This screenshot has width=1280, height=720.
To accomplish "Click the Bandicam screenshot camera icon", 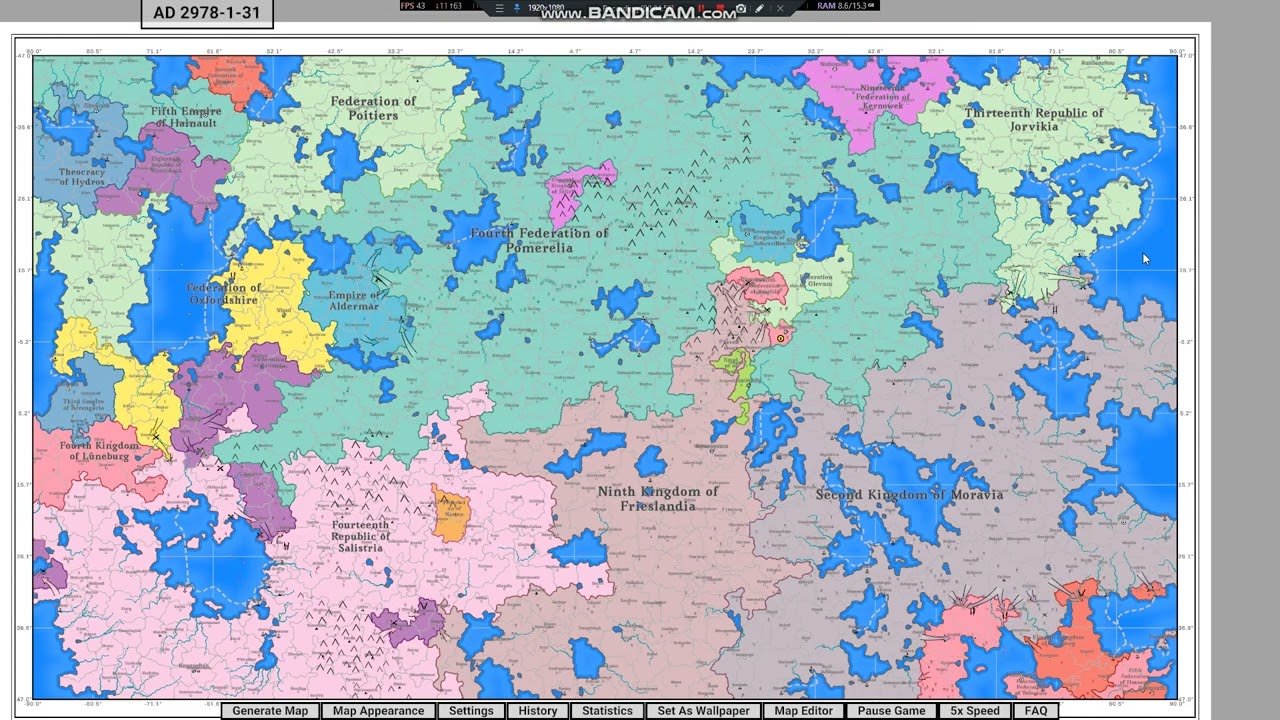I will (740, 8).
